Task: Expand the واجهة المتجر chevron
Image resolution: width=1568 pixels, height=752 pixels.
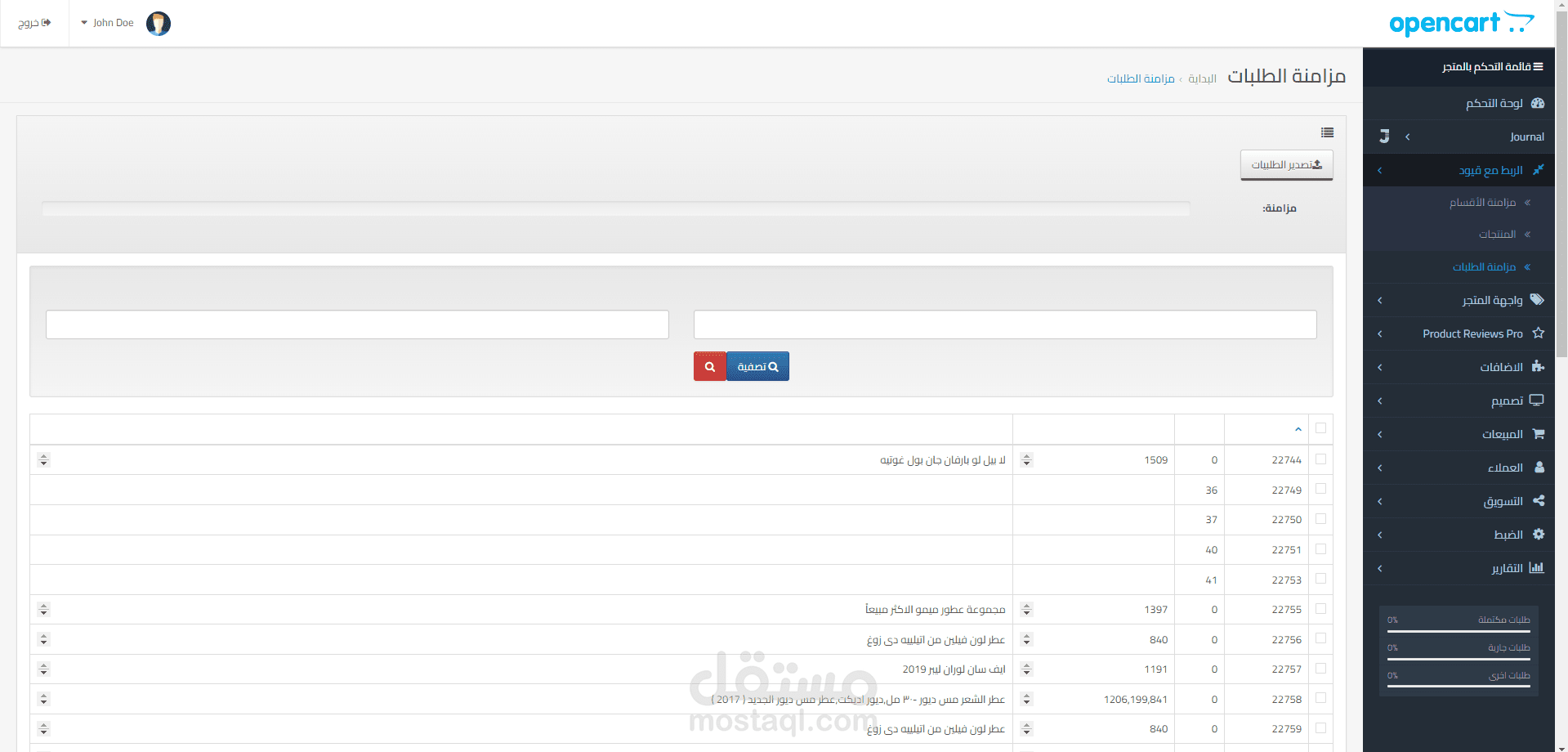Action: [1379, 301]
